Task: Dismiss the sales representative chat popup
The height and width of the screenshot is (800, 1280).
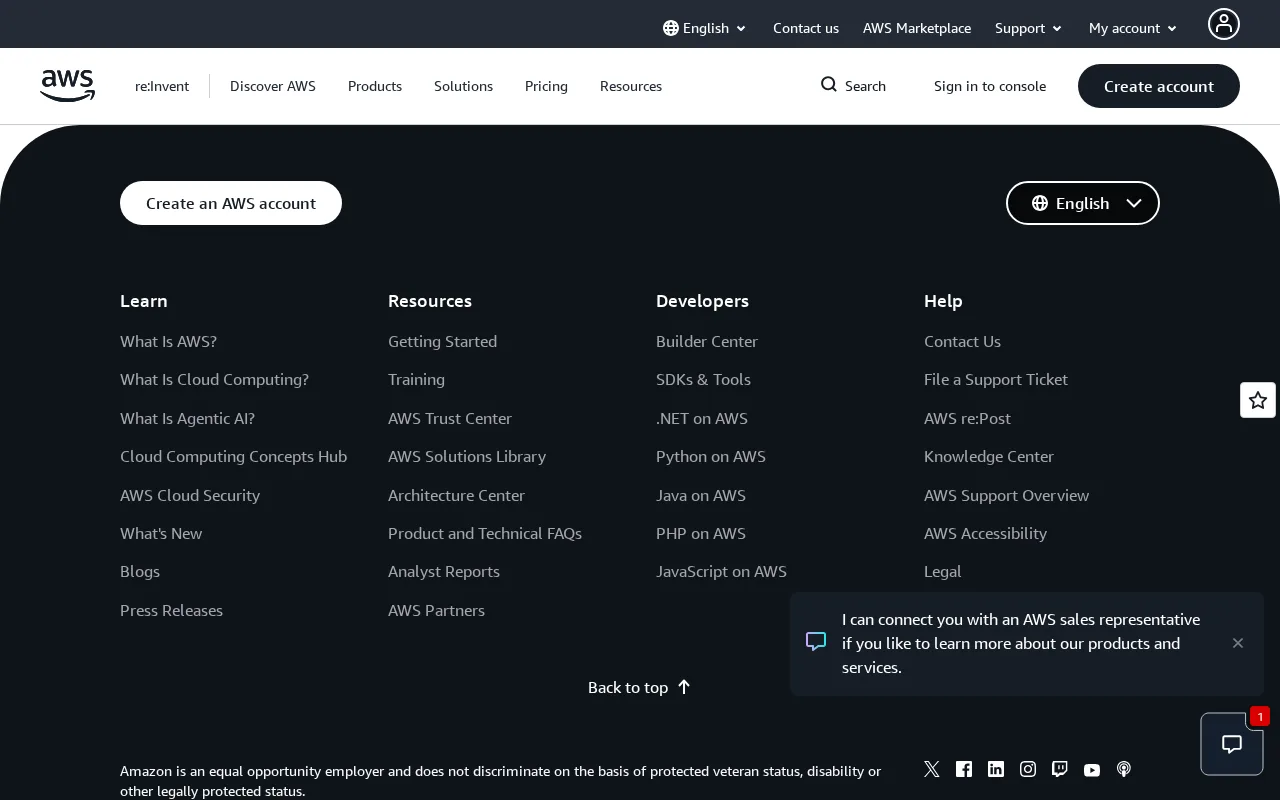Action: click(1238, 643)
